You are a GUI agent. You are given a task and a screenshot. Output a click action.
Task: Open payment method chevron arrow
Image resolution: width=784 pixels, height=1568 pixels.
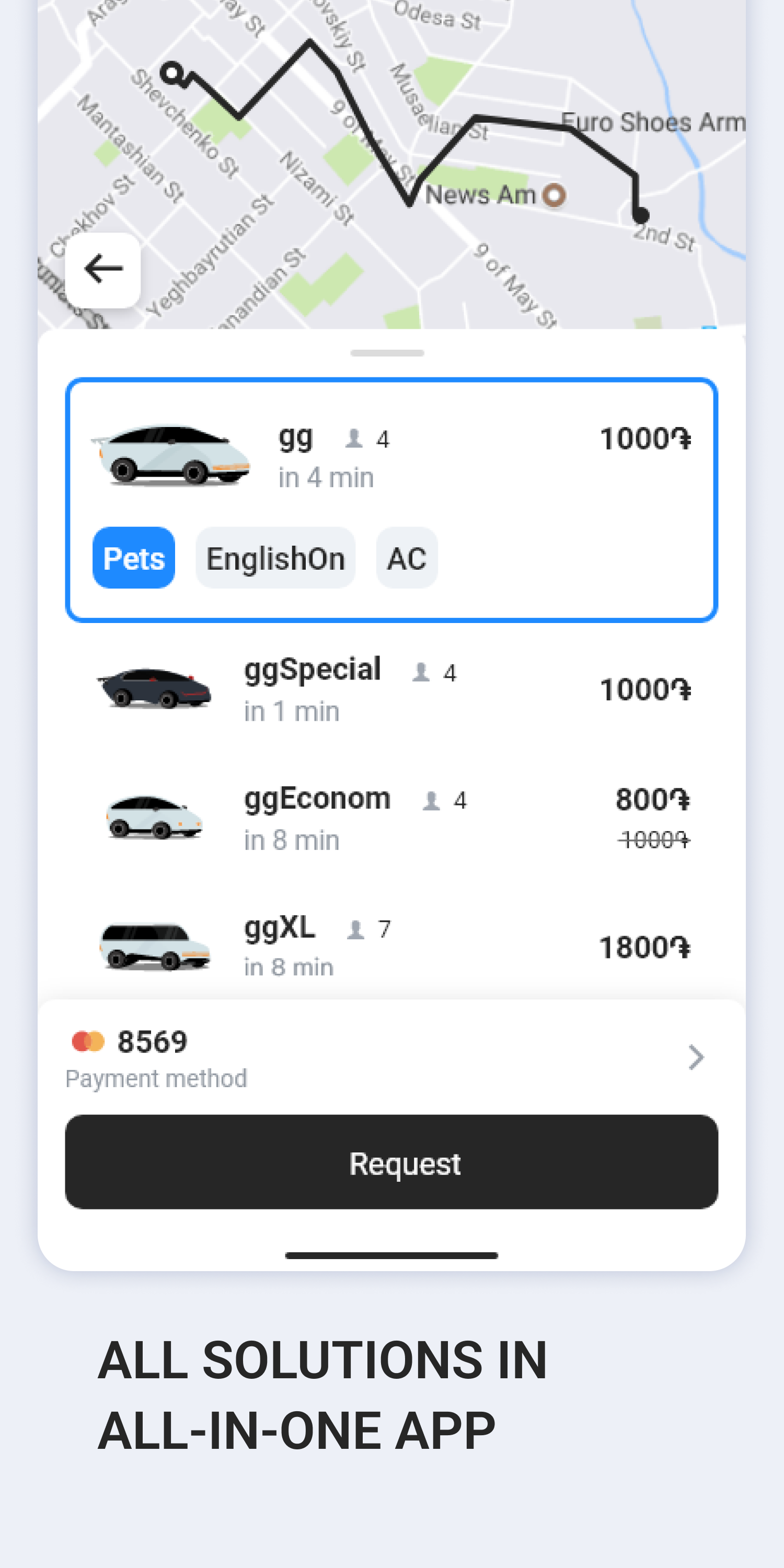point(696,1057)
